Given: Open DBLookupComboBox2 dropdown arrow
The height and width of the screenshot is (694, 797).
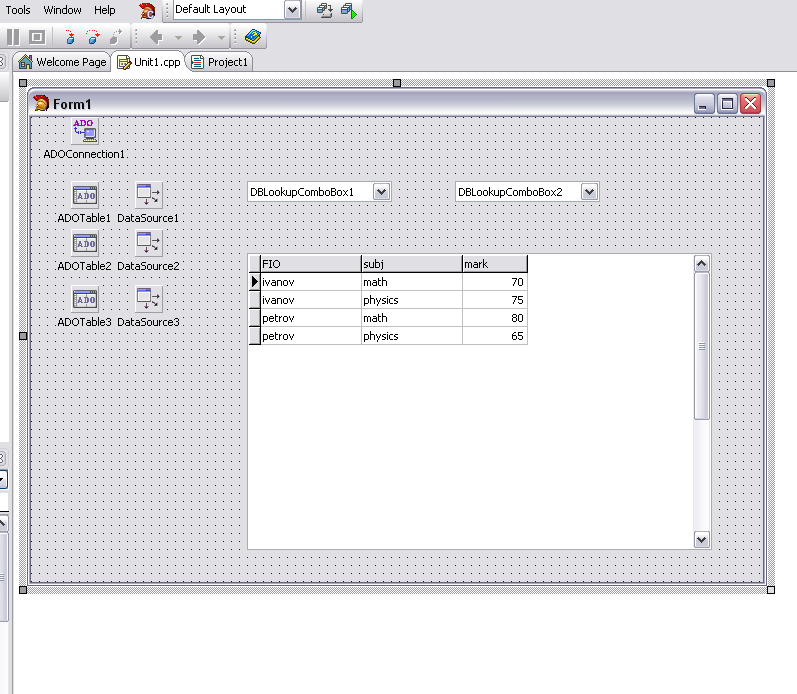Looking at the screenshot, I should pyautogui.click(x=589, y=192).
